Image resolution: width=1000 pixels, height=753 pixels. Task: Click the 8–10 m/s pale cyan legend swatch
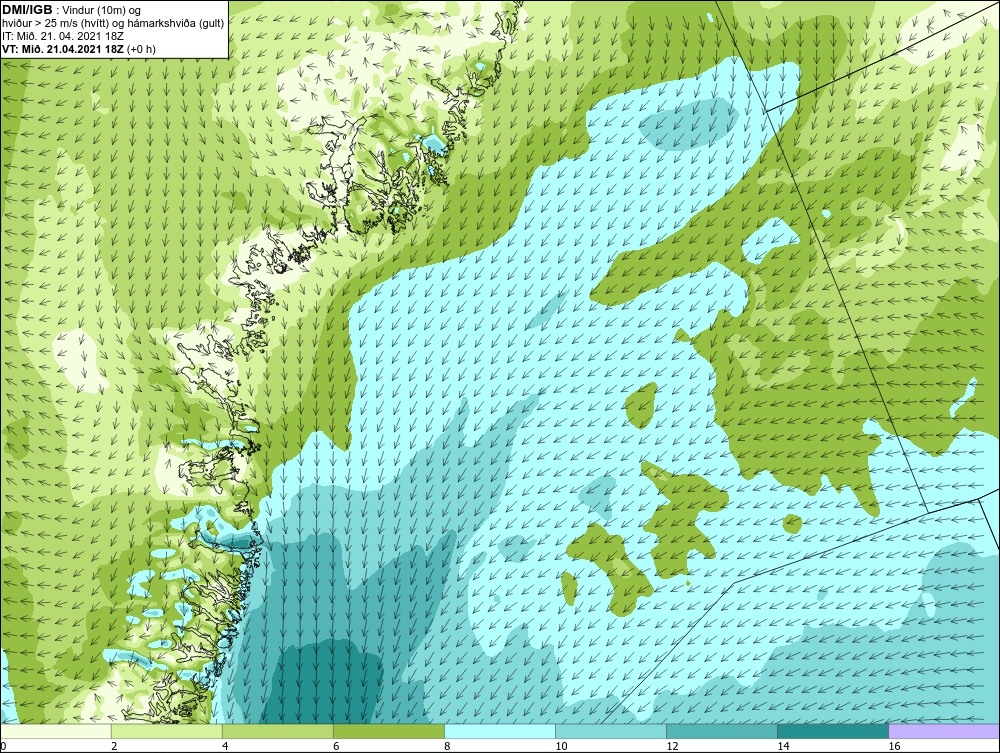pos(500,732)
